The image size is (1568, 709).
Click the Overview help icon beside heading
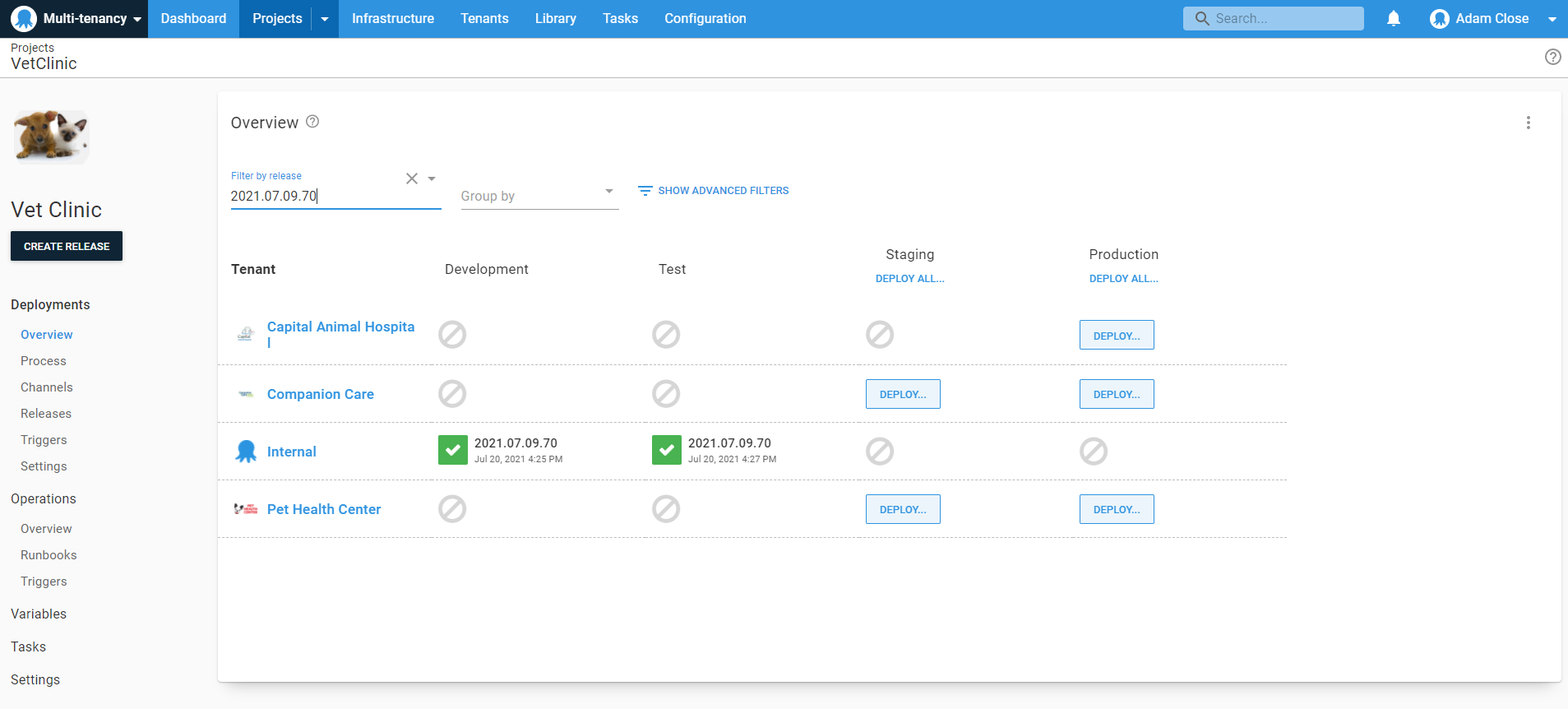click(x=312, y=122)
